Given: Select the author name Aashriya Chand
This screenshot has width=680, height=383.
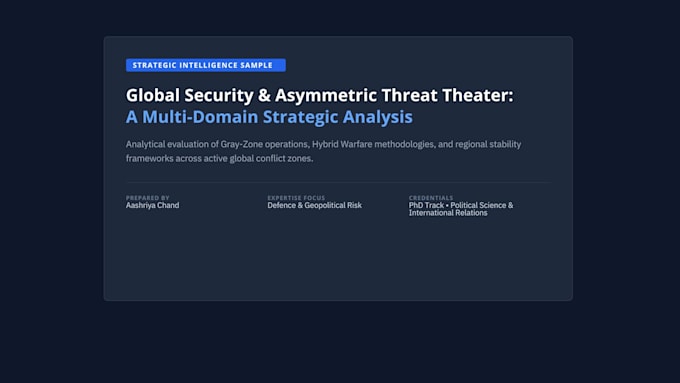Looking at the screenshot, I should [152, 205].
